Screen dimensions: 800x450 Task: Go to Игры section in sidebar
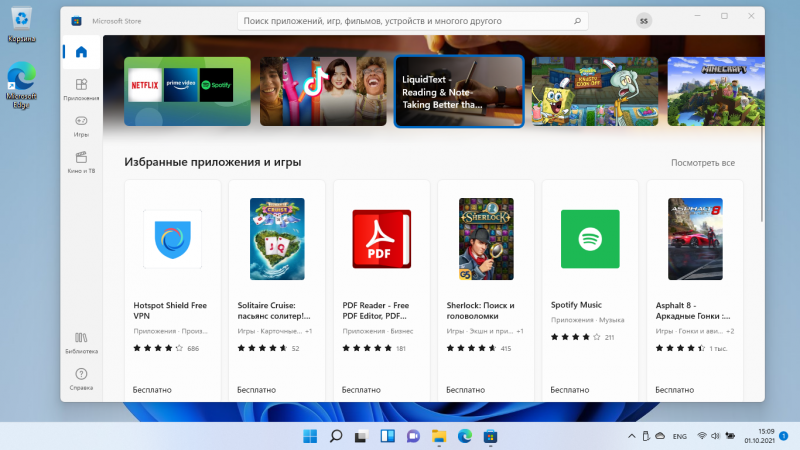tap(81, 125)
